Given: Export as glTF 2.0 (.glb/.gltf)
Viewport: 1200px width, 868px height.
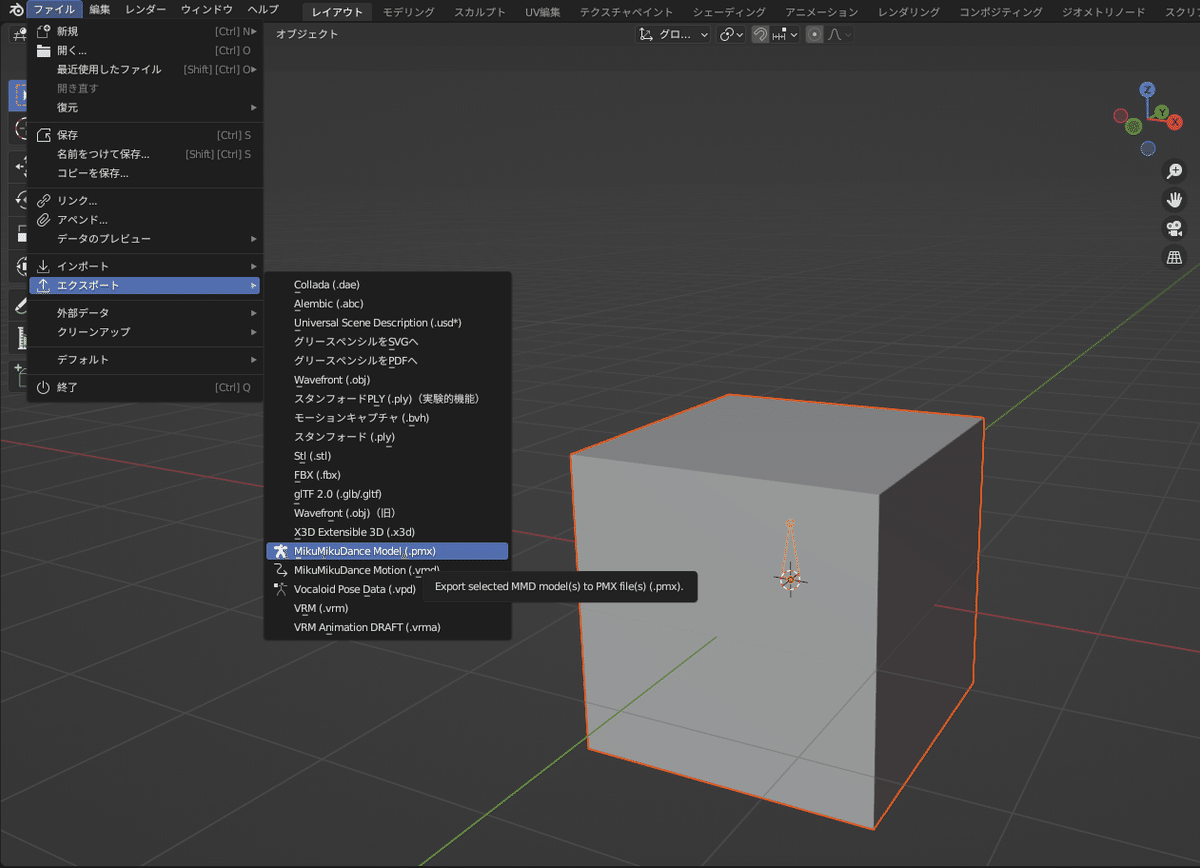Looking at the screenshot, I should point(387,494).
